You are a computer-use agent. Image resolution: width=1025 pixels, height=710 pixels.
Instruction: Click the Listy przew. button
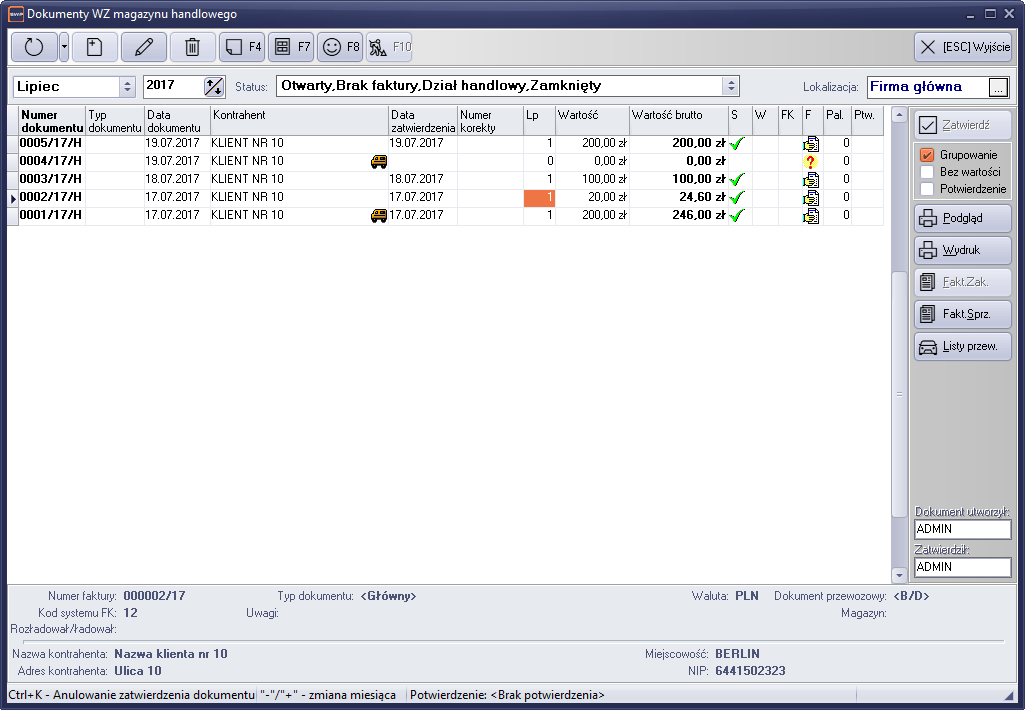click(x=962, y=347)
